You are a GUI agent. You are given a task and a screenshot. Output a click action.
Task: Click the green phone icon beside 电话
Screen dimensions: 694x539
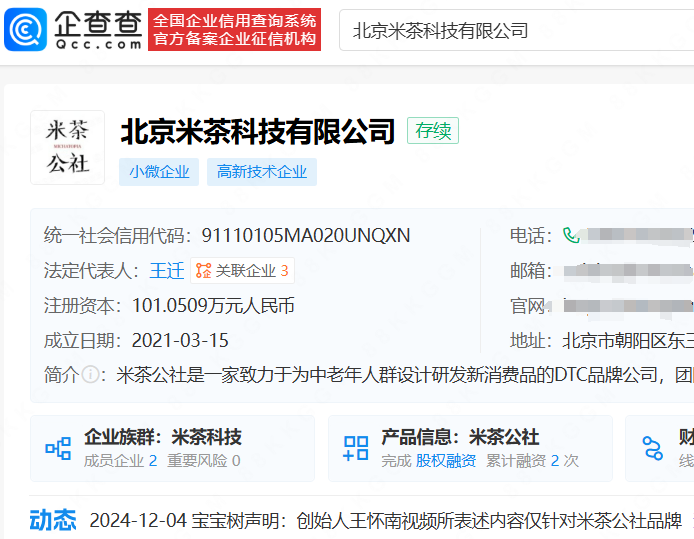click(571, 235)
